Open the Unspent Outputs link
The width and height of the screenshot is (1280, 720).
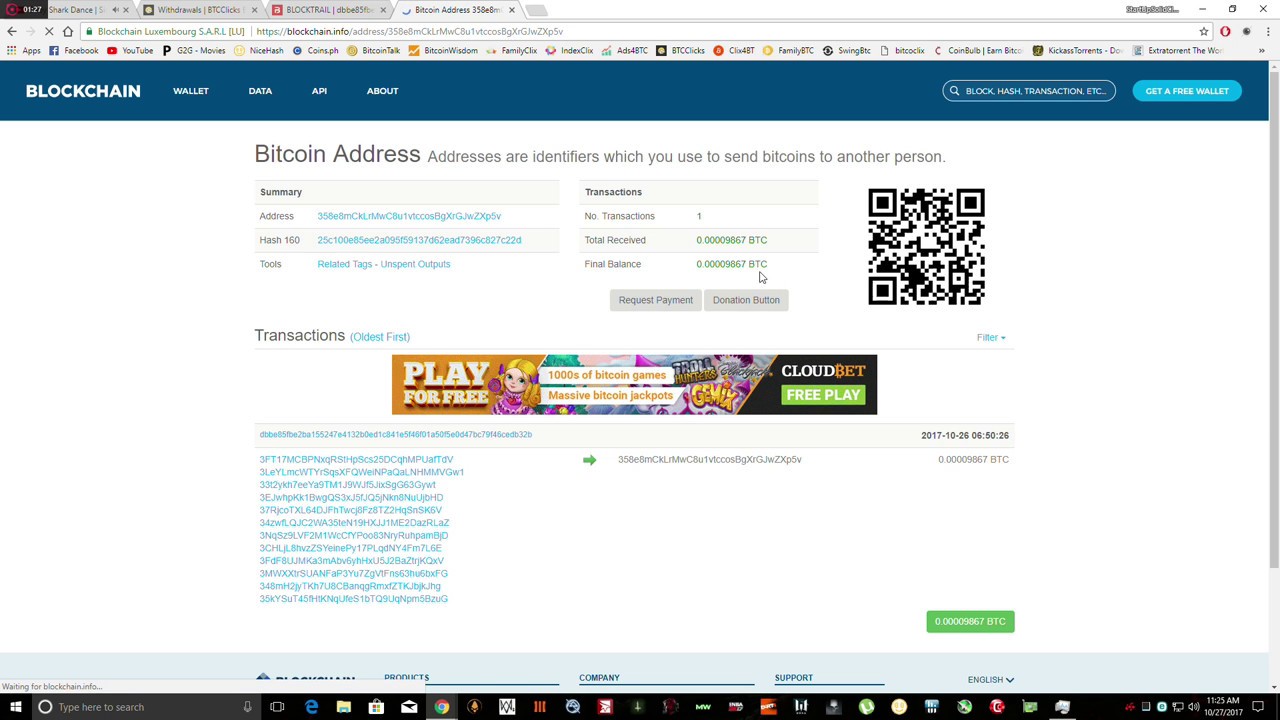[415, 264]
